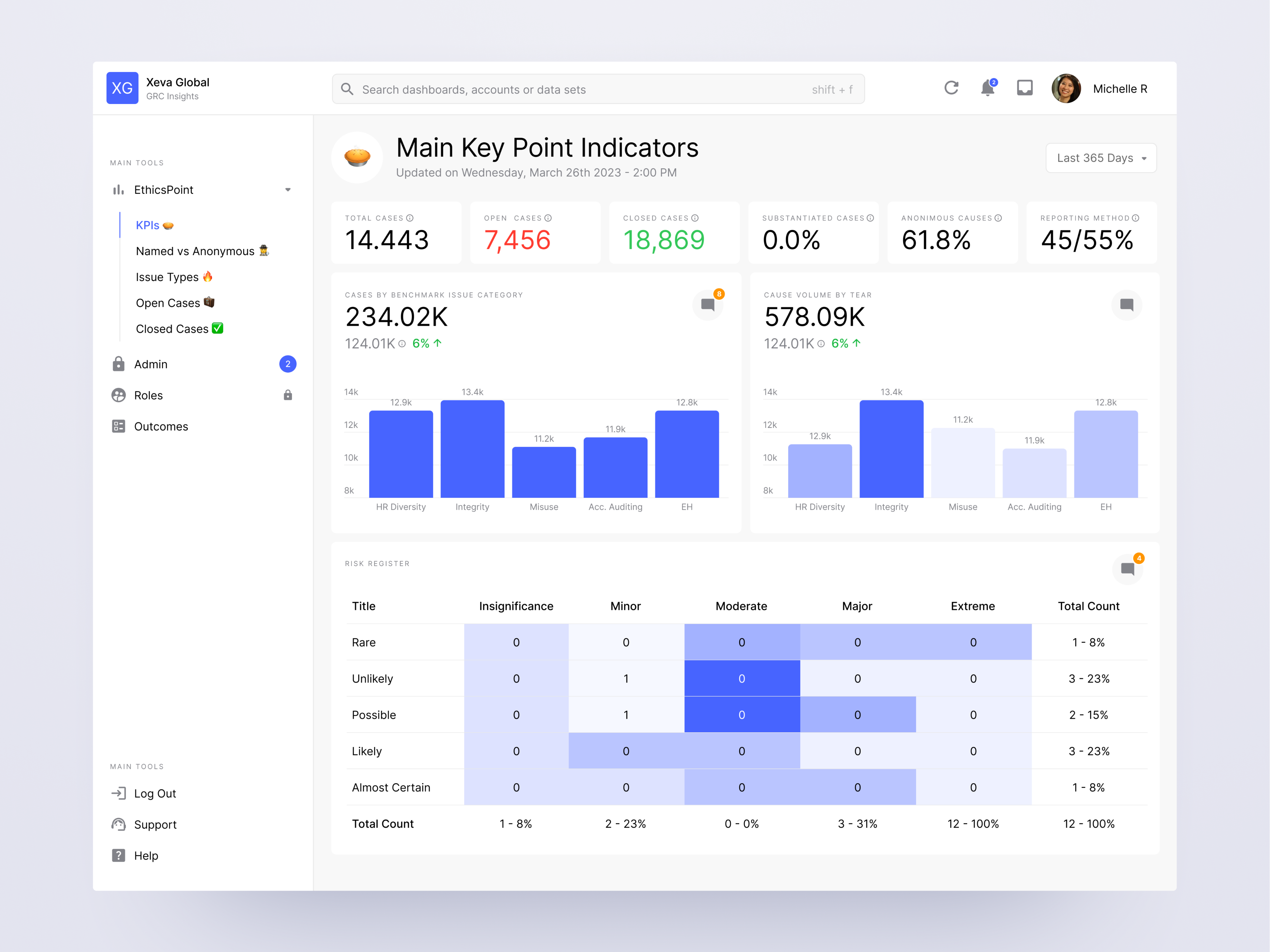The image size is (1270, 952).
Task: Open Named vs Anonymous page
Action: click(203, 251)
